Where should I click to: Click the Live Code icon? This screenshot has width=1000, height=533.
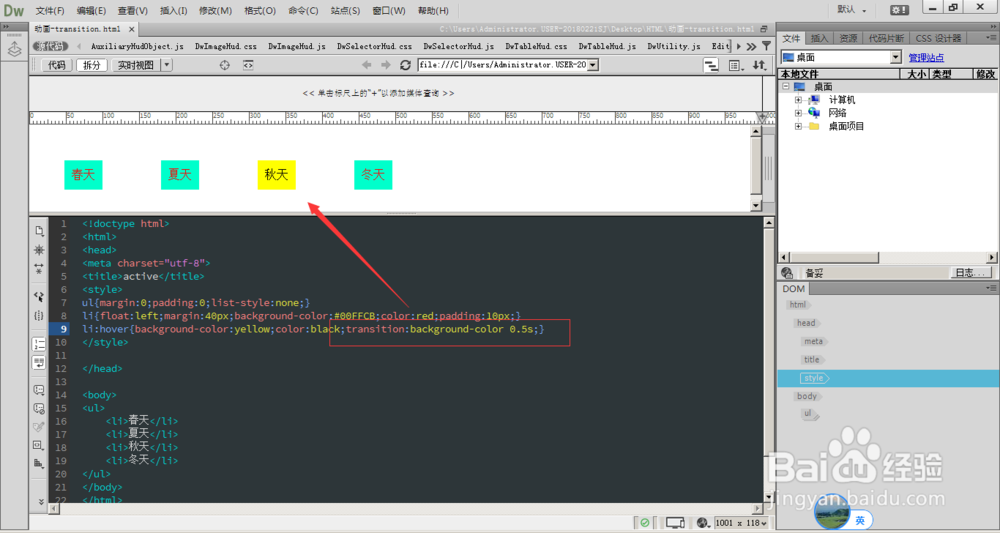click(248, 65)
